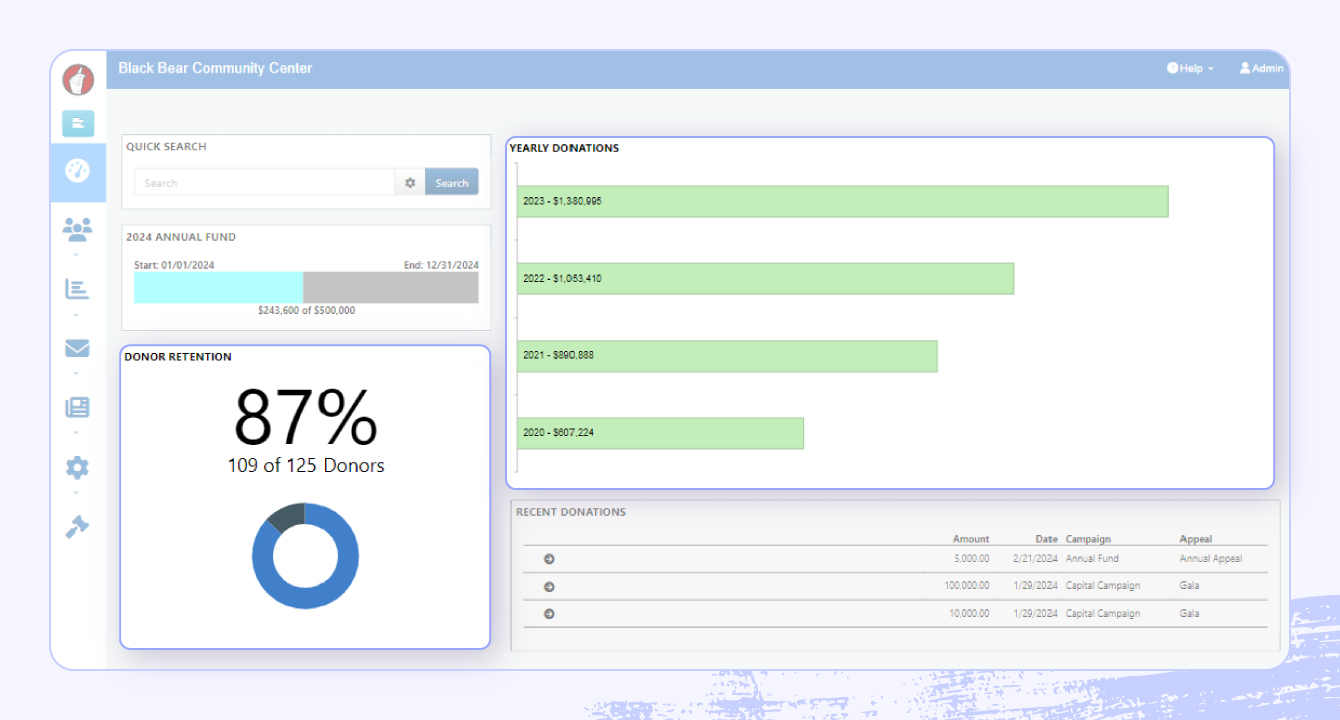
Task: Open the 100,000.00 Capital Campaign donation arrow
Action: [549, 586]
